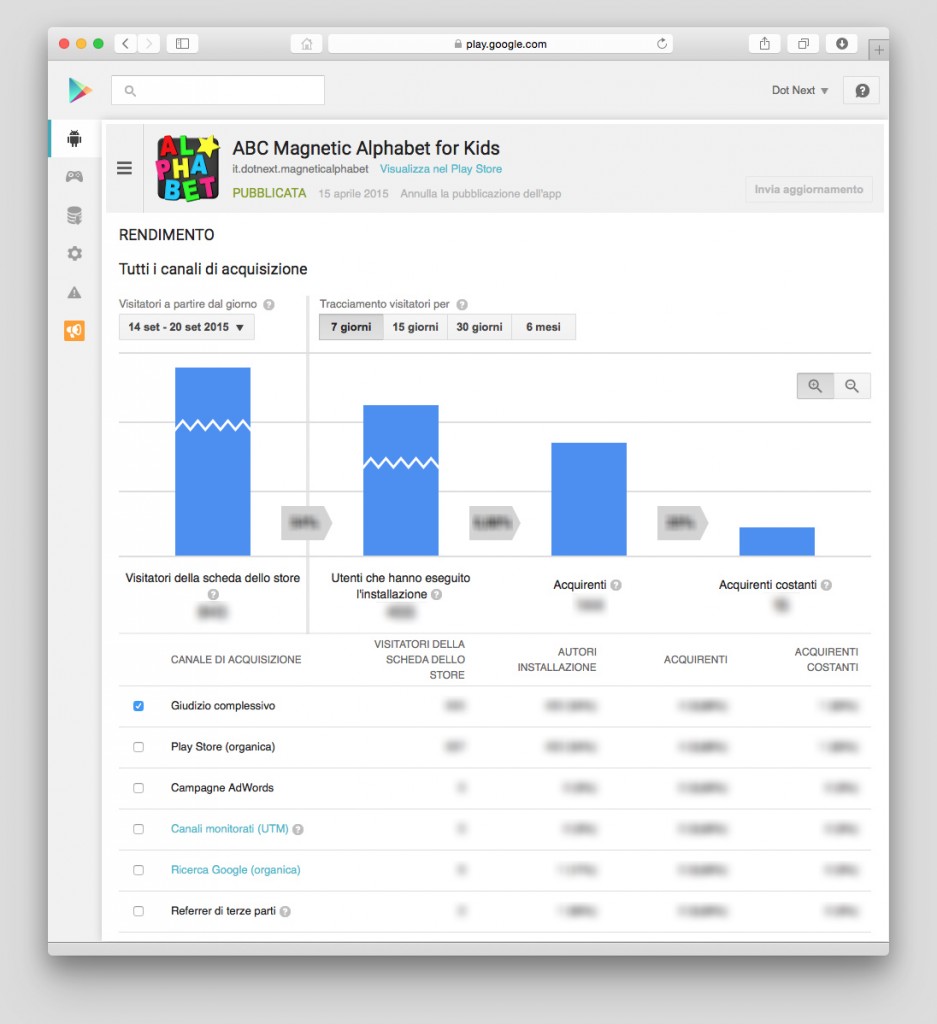The height and width of the screenshot is (1024, 937).
Task: Go forward in the browser
Action: [x=149, y=44]
